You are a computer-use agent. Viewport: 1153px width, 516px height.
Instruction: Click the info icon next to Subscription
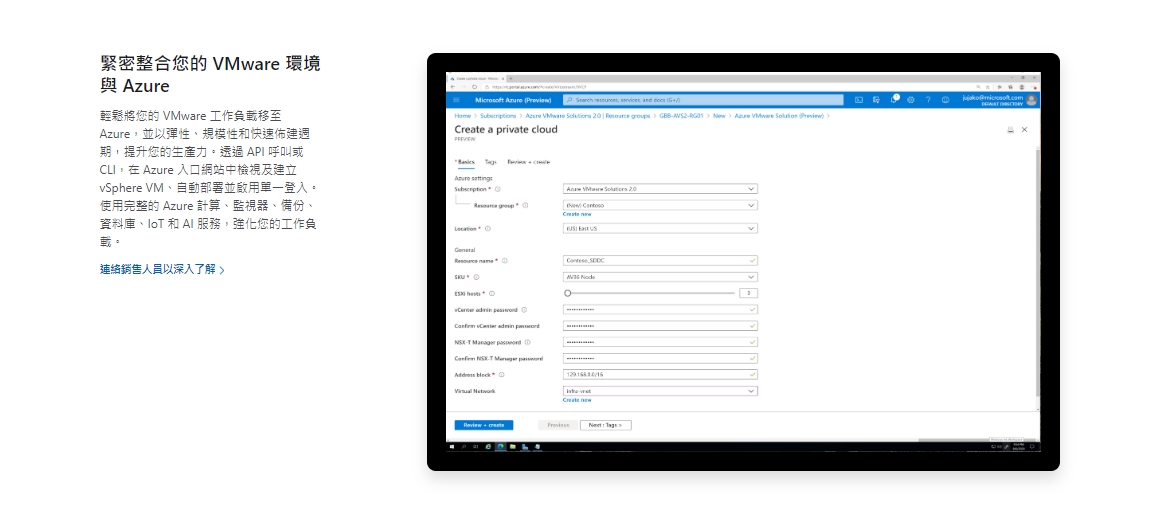(x=497, y=188)
